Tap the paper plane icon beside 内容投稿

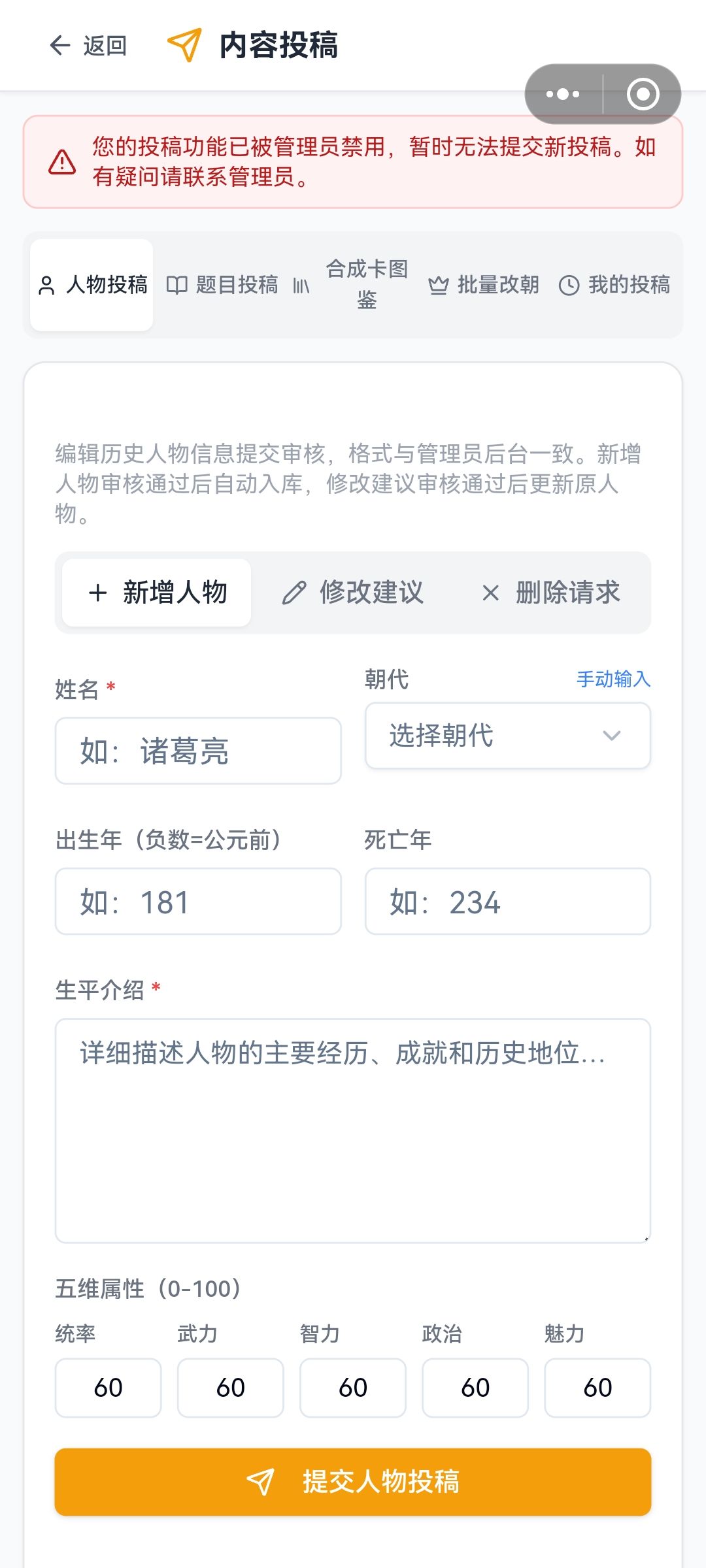(184, 45)
